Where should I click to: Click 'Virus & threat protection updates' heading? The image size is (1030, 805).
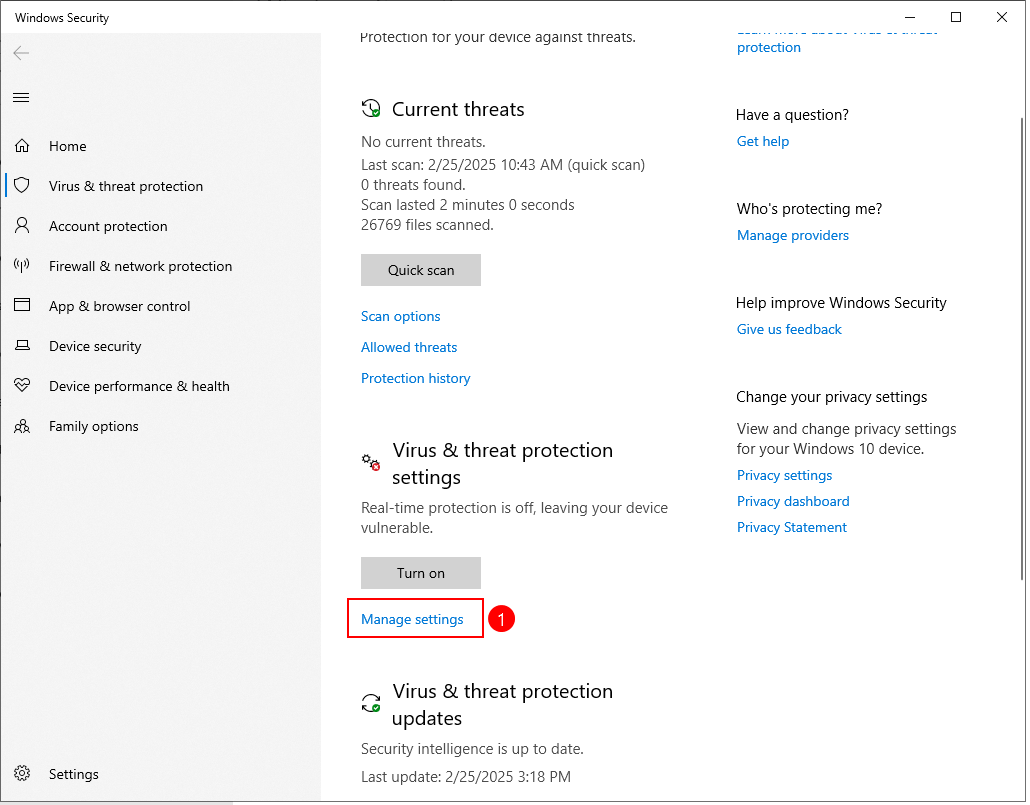[x=503, y=704]
